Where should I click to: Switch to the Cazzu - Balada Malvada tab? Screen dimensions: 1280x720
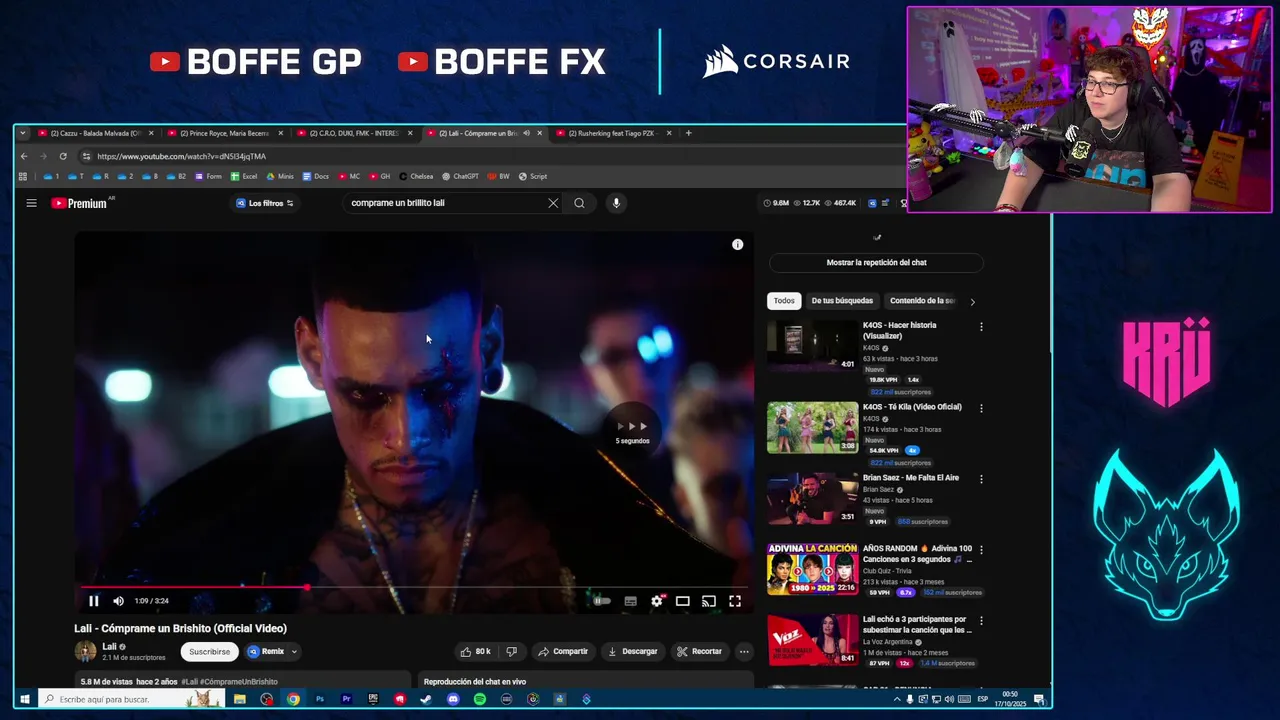(x=96, y=133)
